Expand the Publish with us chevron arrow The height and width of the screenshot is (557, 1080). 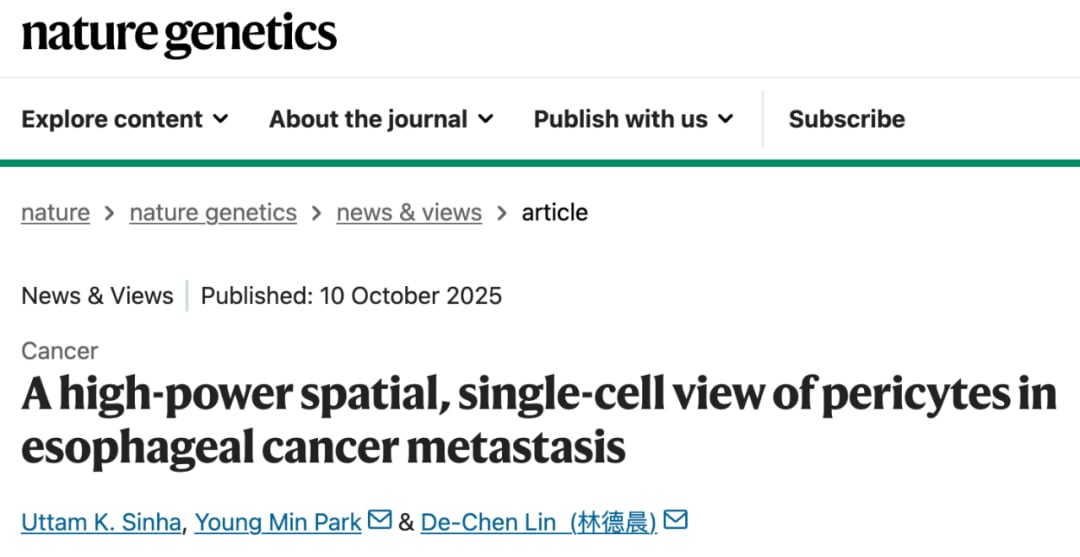(725, 119)
